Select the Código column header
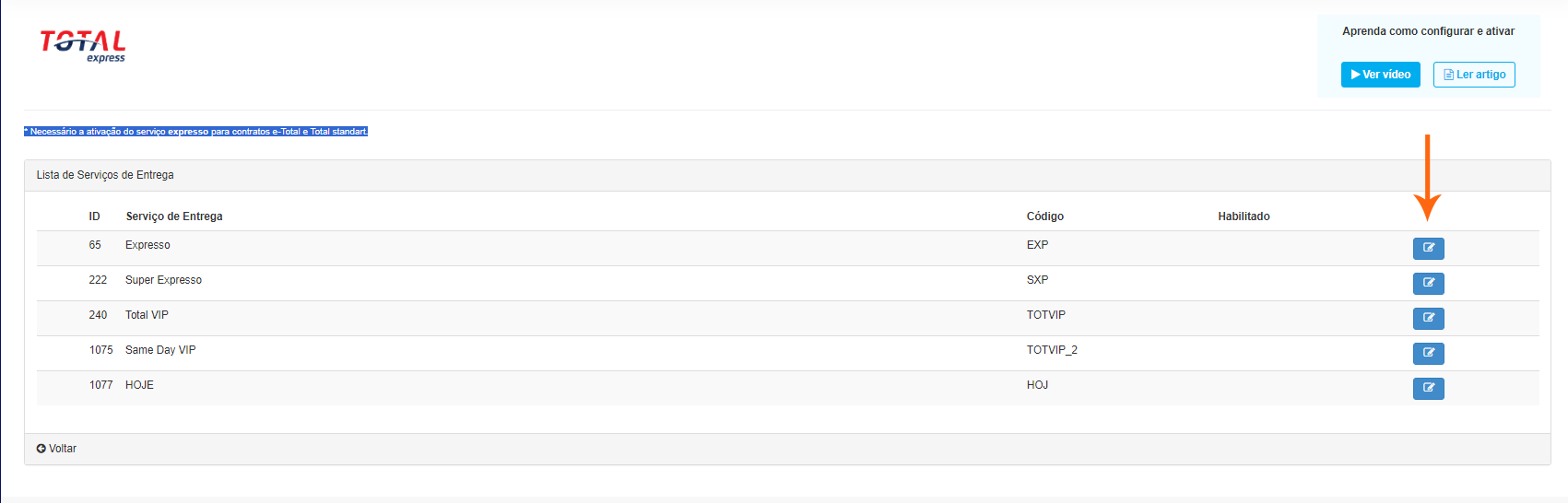The height and width of the screenshot is (503, 1568). (x=1044, y=216)
